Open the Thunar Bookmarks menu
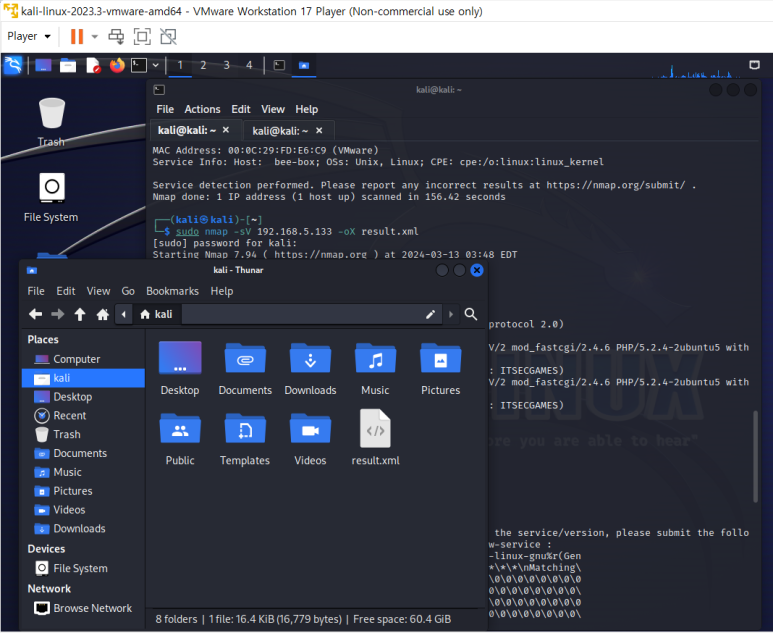773x633 pixels. [172, 291]
